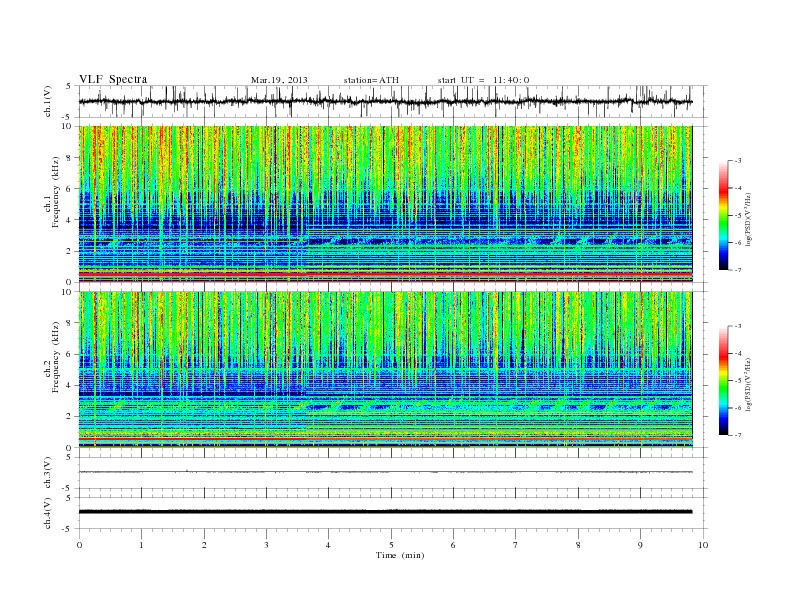Click time axis tick label "10"
Viewport: 792px width, 612px height.
tap(703, 545)
